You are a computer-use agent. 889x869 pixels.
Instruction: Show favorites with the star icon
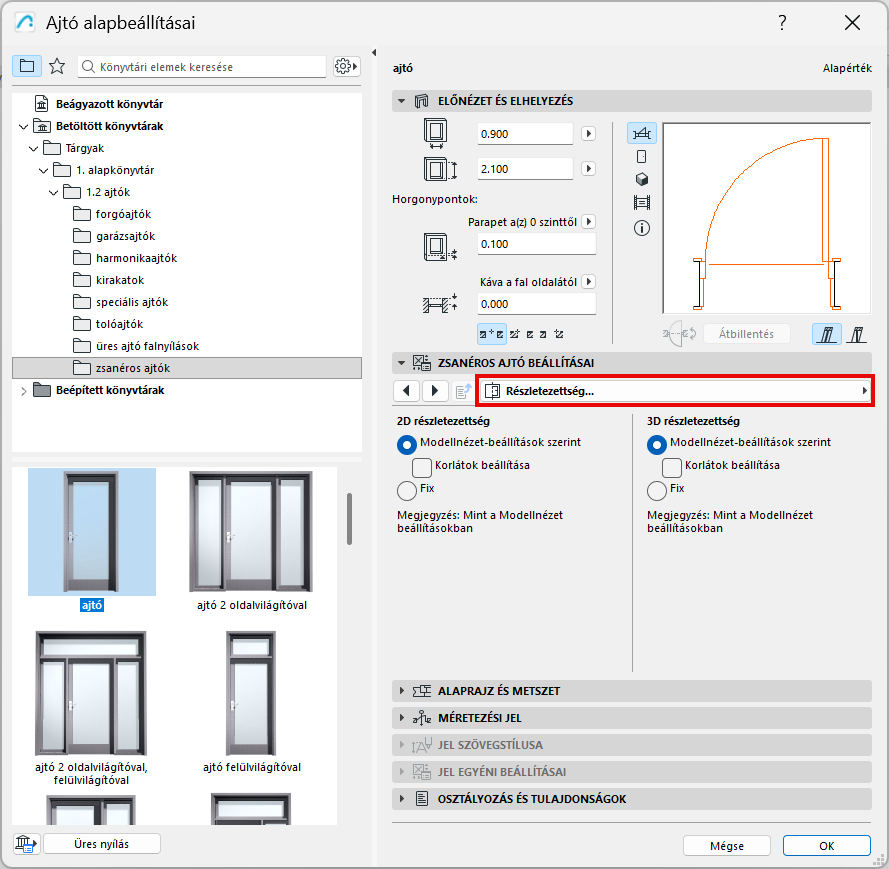(57, 66)
